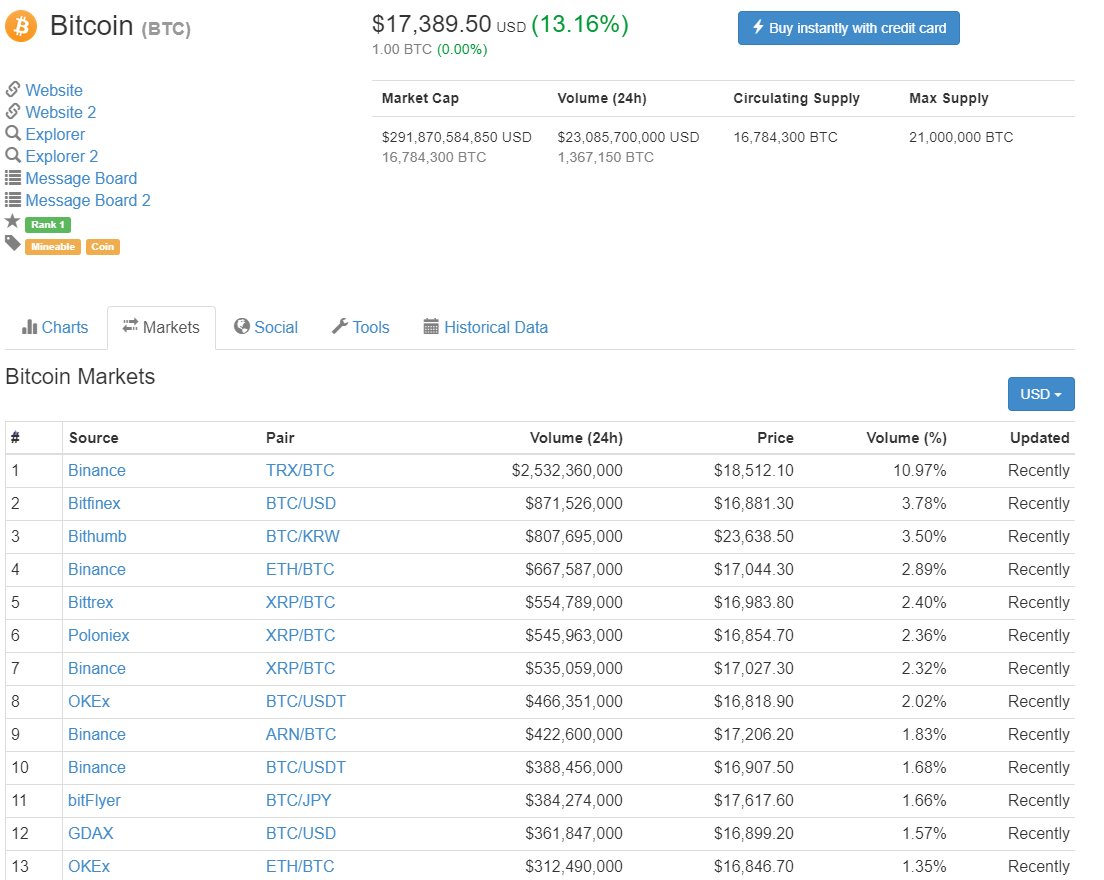This screenshot has width=1104, height=880.
Task: Open Poloniex XRP/BTC pair link
Action: tap(300, 636)
